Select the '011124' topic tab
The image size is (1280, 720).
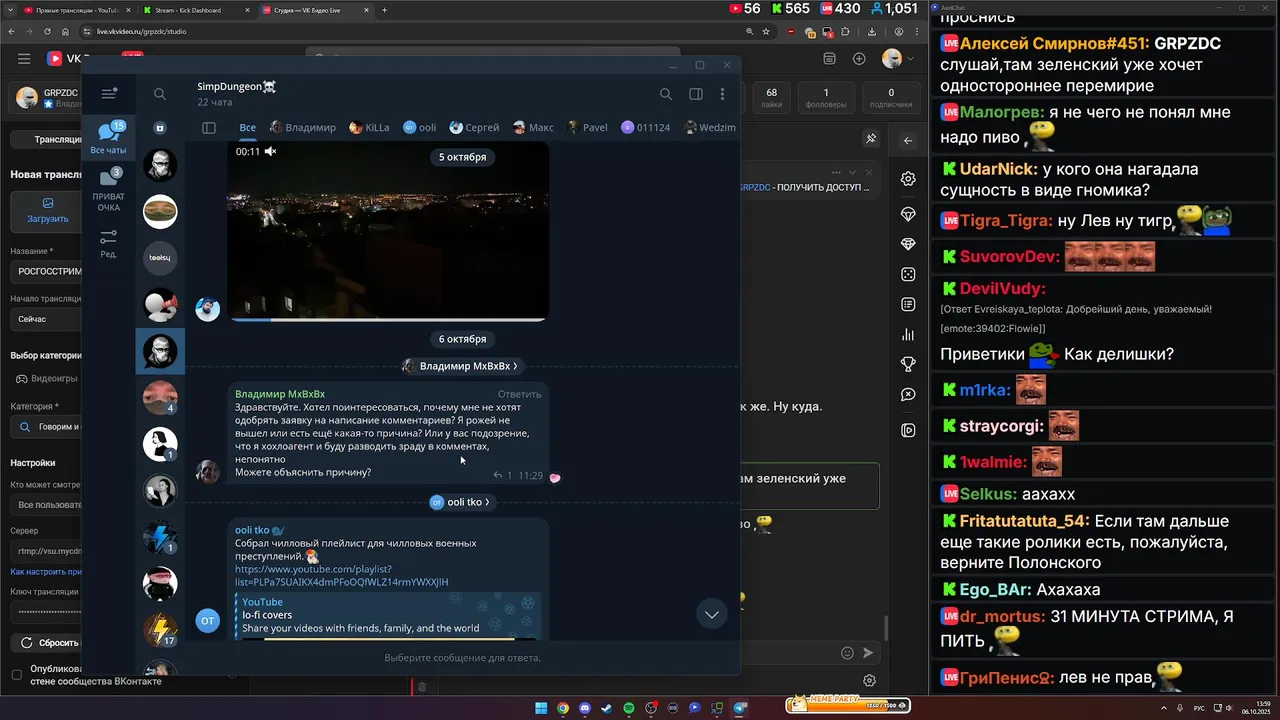tap(646, 128)
